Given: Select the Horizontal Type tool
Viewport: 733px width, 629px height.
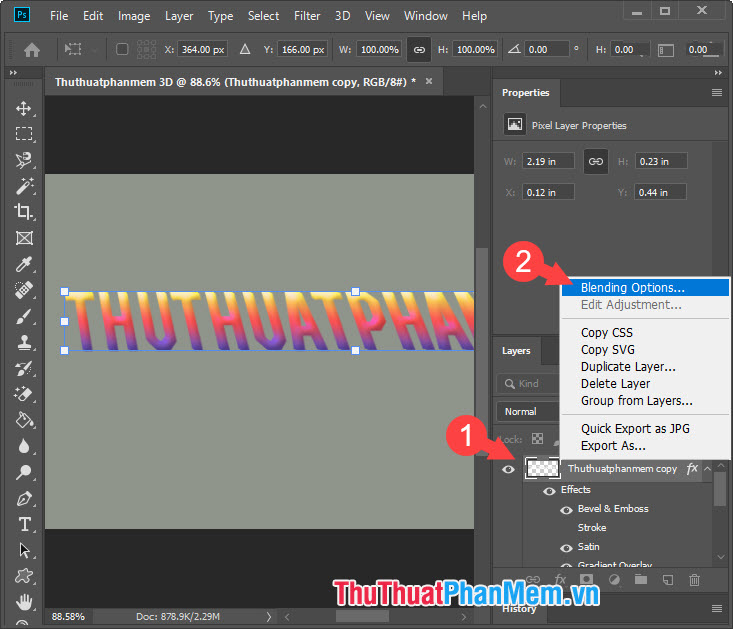Looking at the screenshot, I should pyautogui.click(x=24, y=524).
